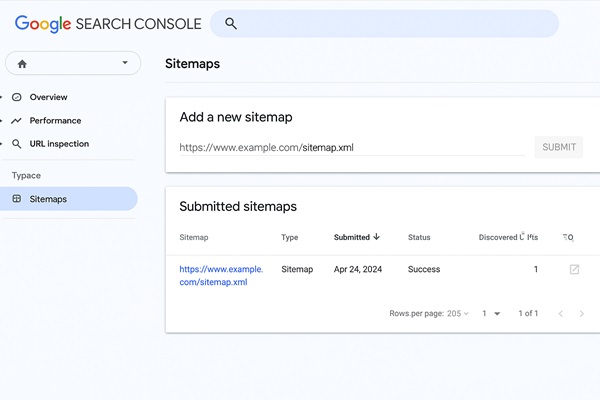Open sitemap details via the external-link icon

coord(574,269)
